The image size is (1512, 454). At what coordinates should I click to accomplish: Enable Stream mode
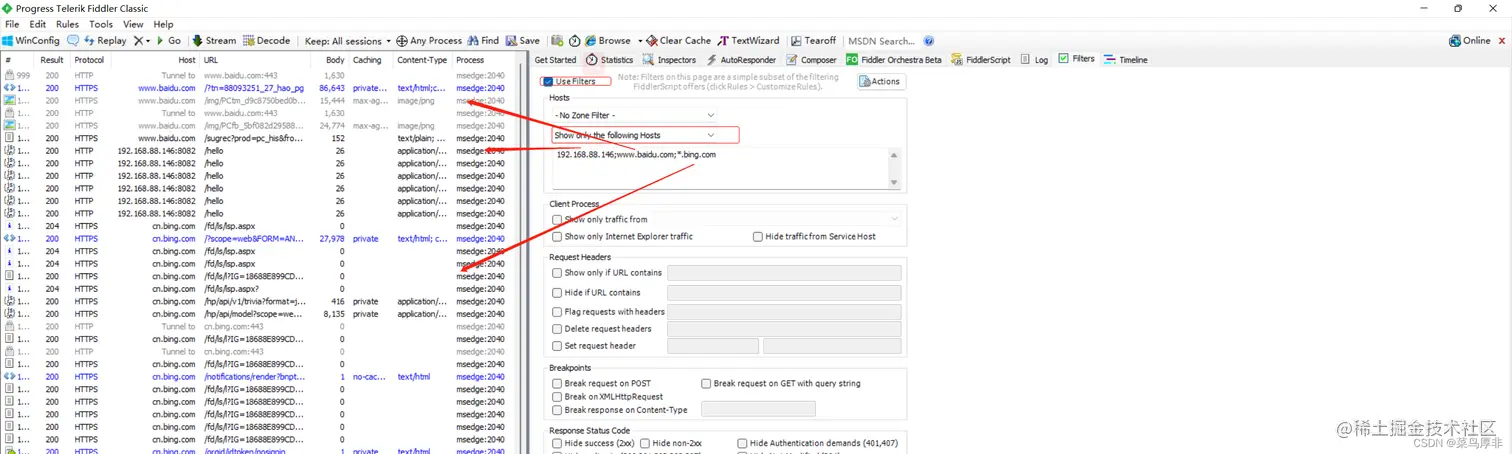point(214,41)
